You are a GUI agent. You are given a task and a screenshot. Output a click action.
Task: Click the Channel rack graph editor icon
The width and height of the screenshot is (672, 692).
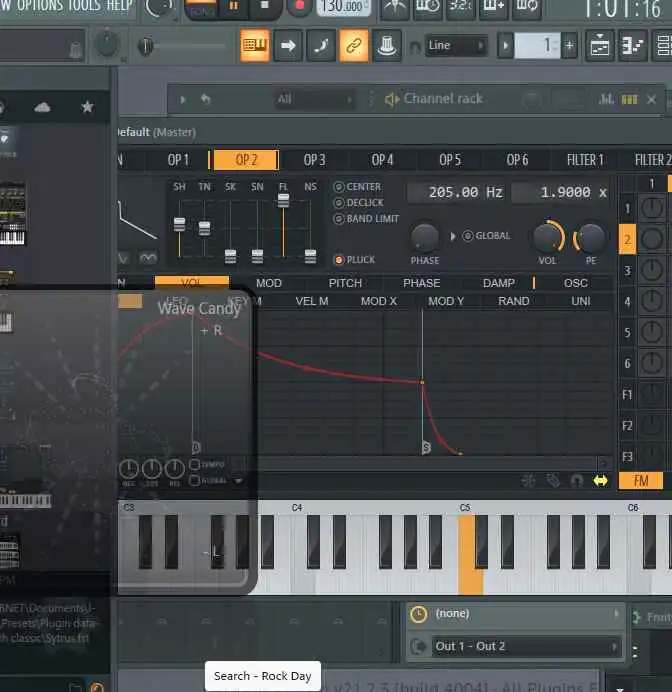point(606,99)
